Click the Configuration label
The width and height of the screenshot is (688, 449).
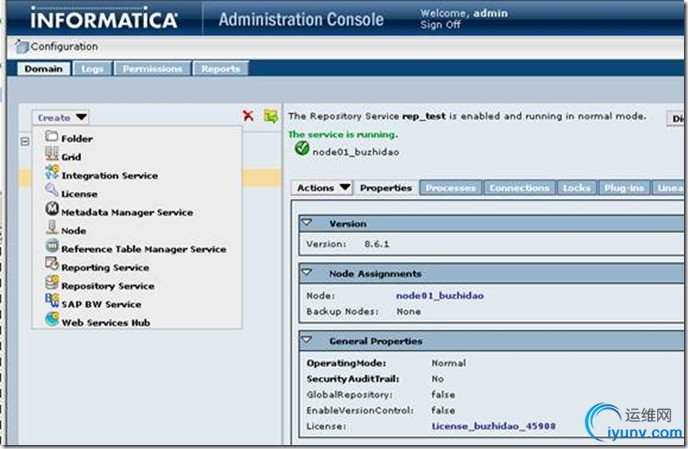[x=64, y=47]
